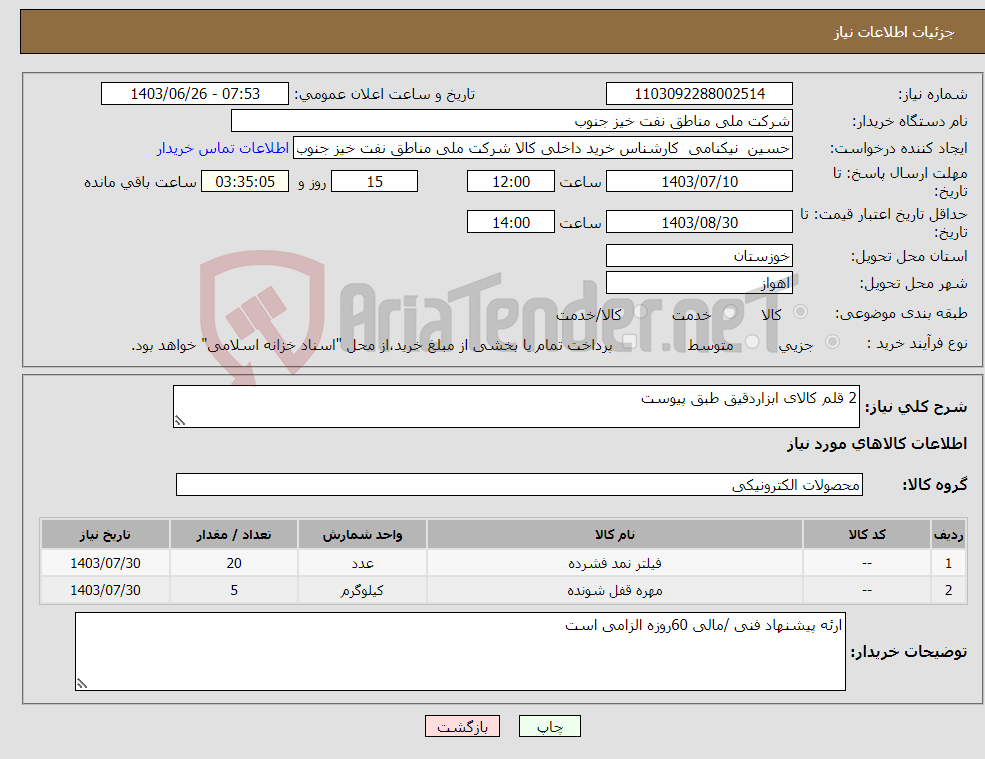Click the validity time field 14:00
Viewport: 985px width, 759px height.
(511, 222)
